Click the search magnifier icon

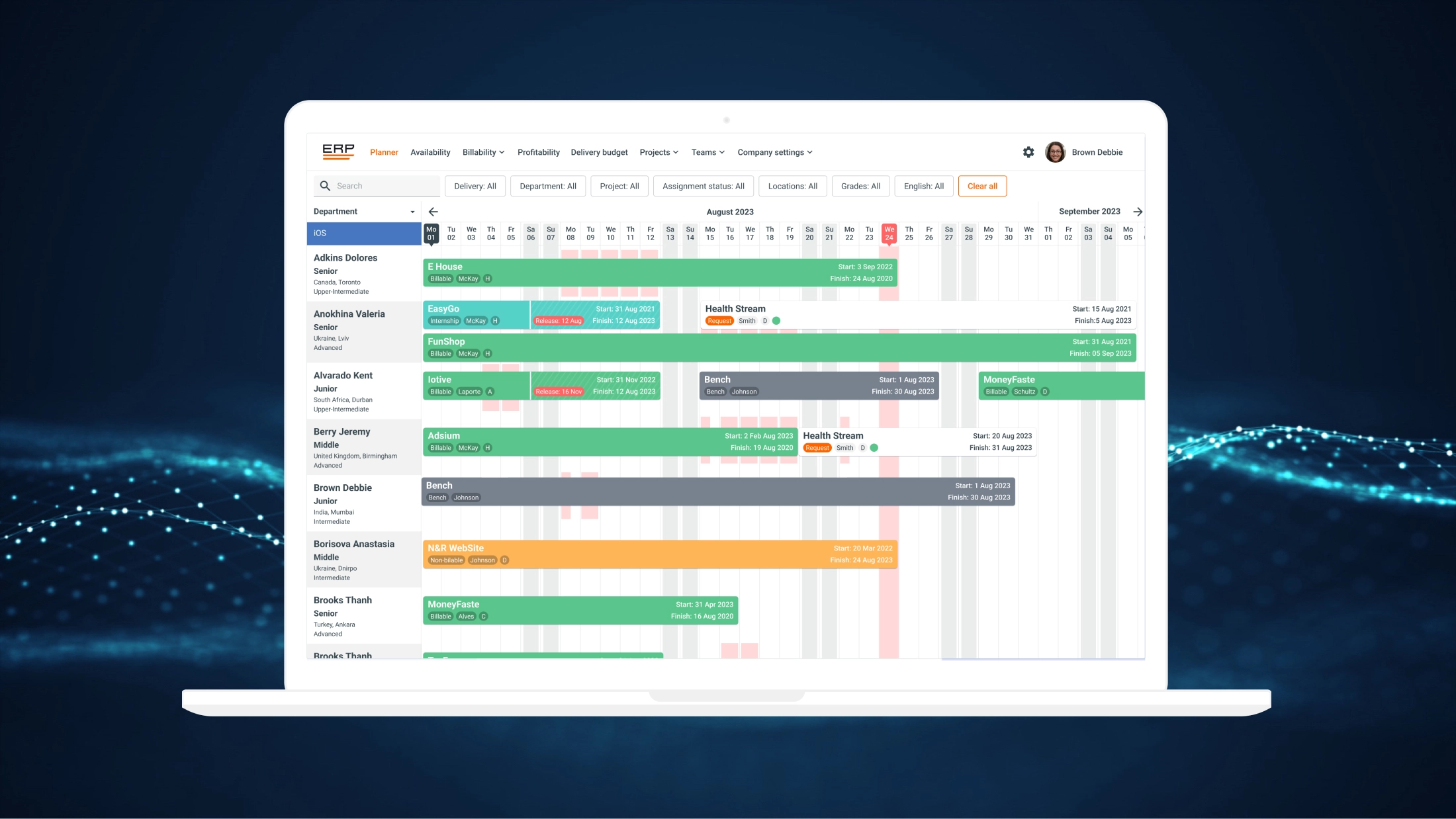[325, 186]
